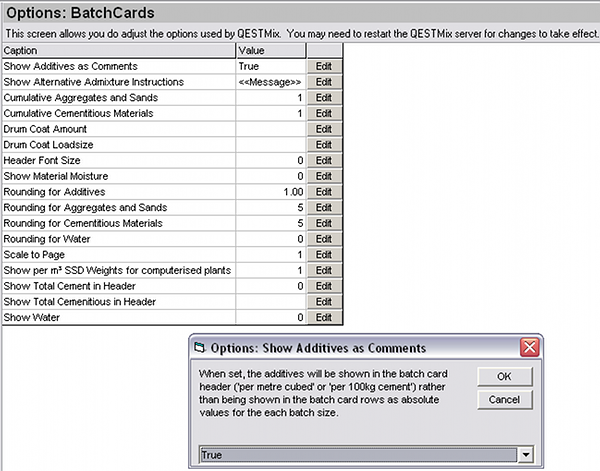Edit Rounding for Water value
This screenshot has width=600, height=471.
tap(323, 239)
